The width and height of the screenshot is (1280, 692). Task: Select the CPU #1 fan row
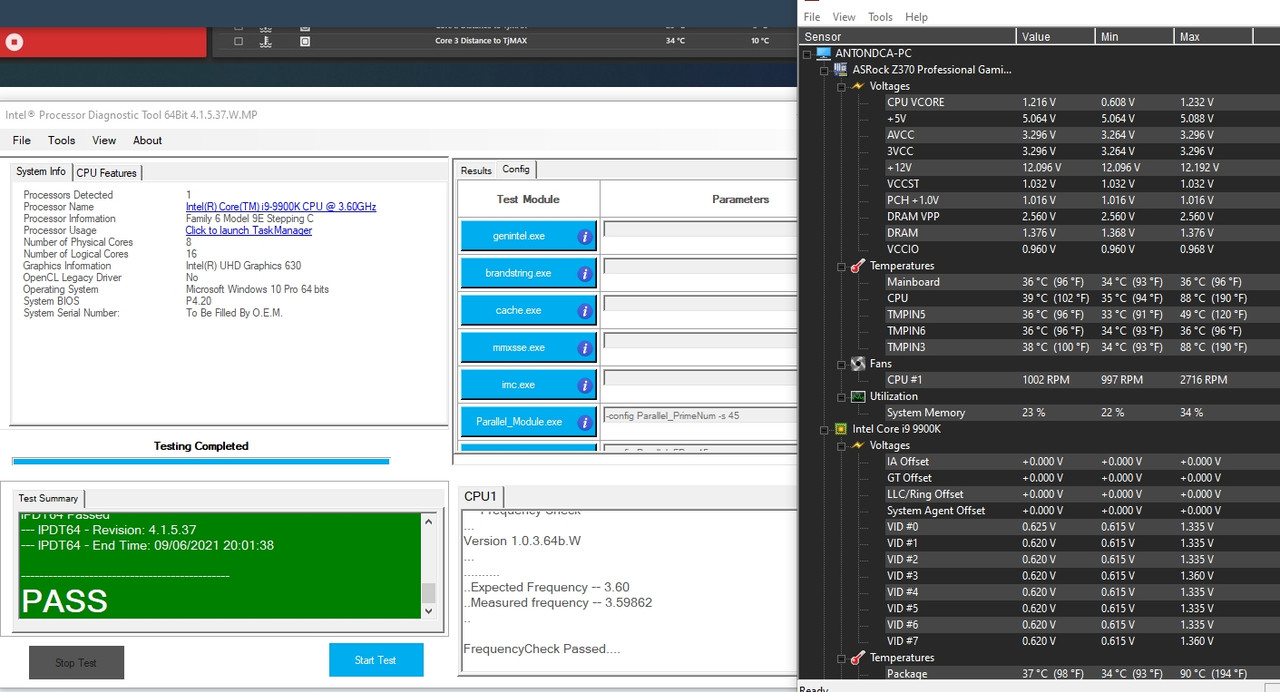coord(1082,380)
